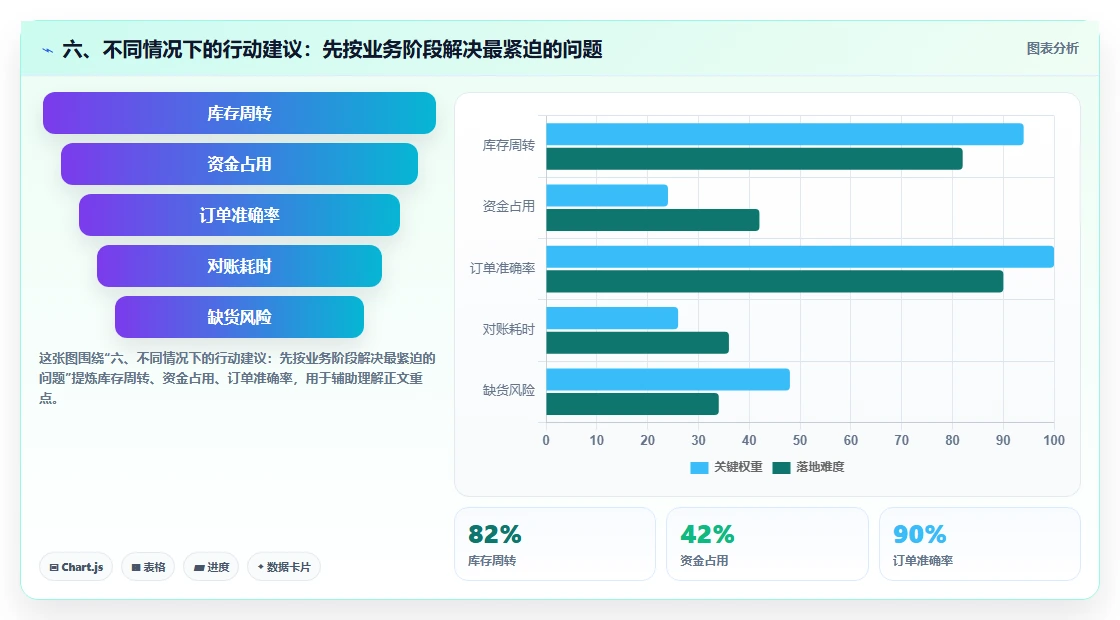This screenshot has width=1120, height=620.
Task: Click the 库存周转 chart axis label
Action: coord(509,146)
